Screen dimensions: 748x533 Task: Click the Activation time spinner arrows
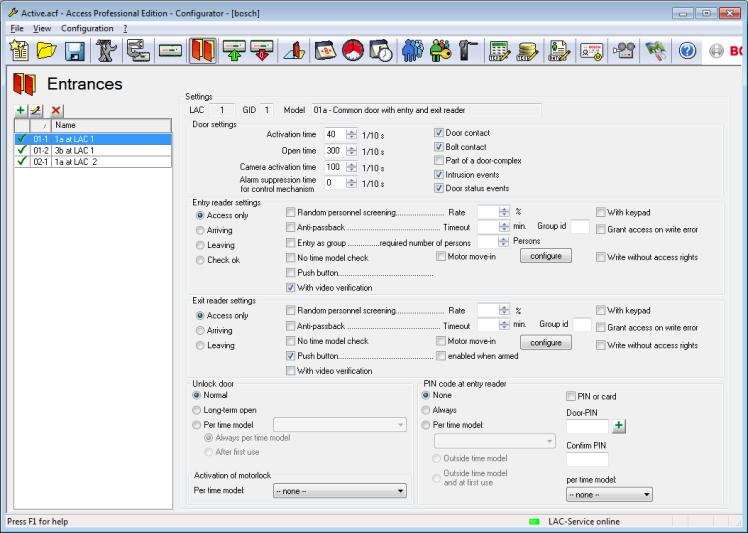tap(352, 135)
